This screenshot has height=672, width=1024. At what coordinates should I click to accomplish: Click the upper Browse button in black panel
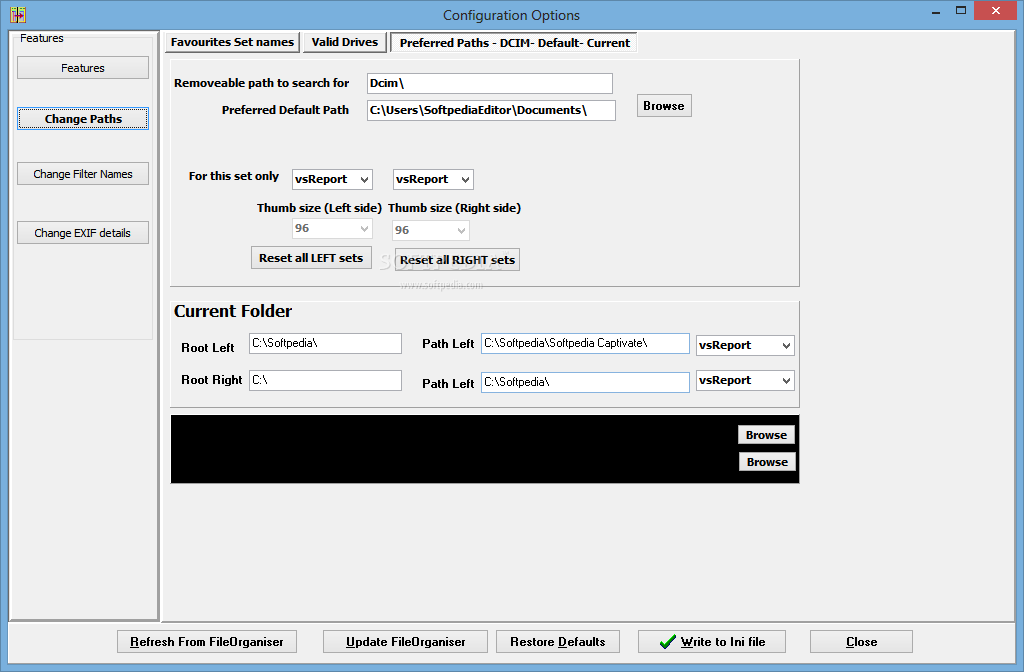pyautogui.click(x=767, y=435)
